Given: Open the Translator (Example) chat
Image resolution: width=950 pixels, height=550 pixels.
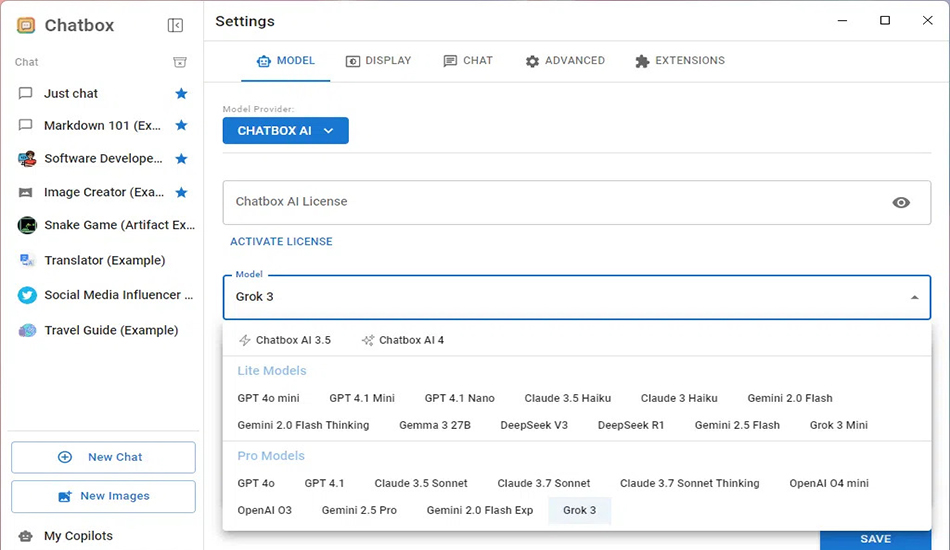Looking at the screenshot, I should 105,260.
